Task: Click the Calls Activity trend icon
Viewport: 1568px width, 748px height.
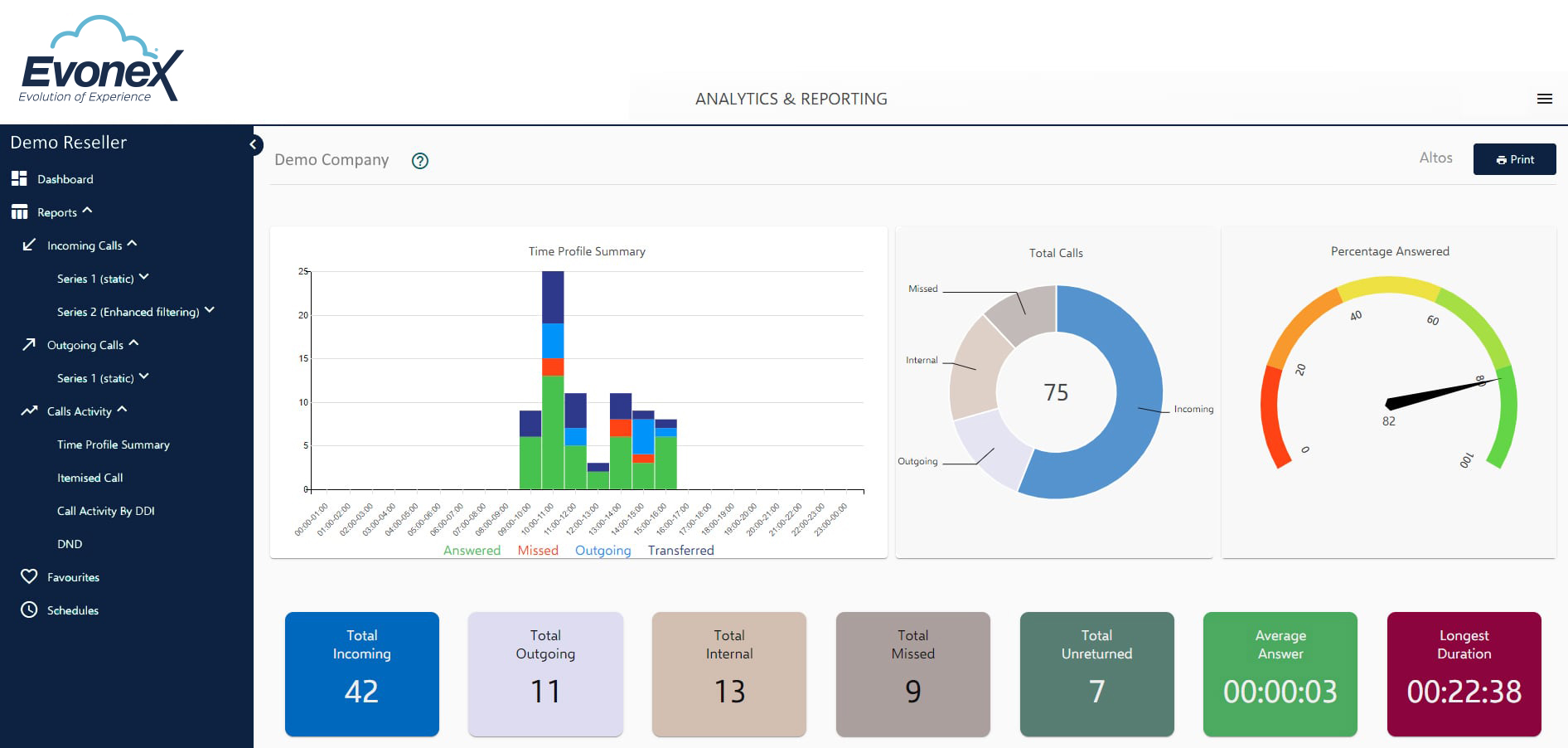Action: click(29, 410)
